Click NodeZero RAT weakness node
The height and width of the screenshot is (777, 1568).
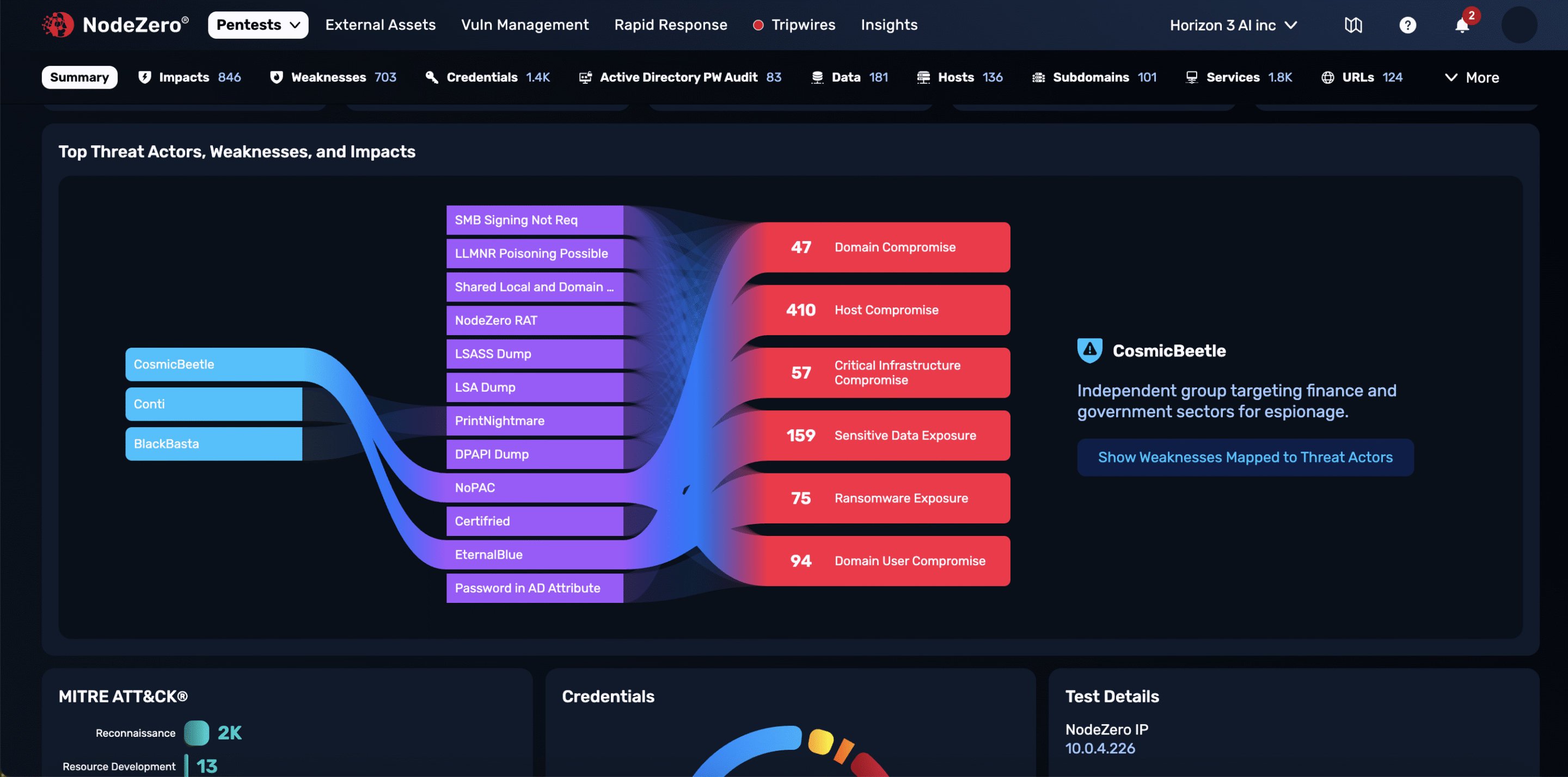pyautogui.click(x=535, y=320)
